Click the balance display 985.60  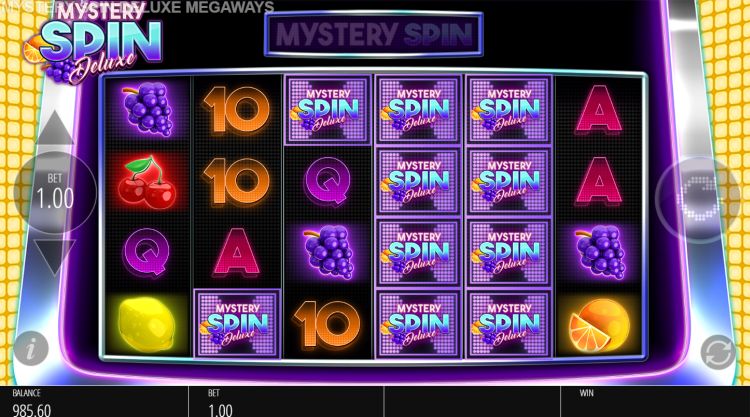[x=32, y=410]
